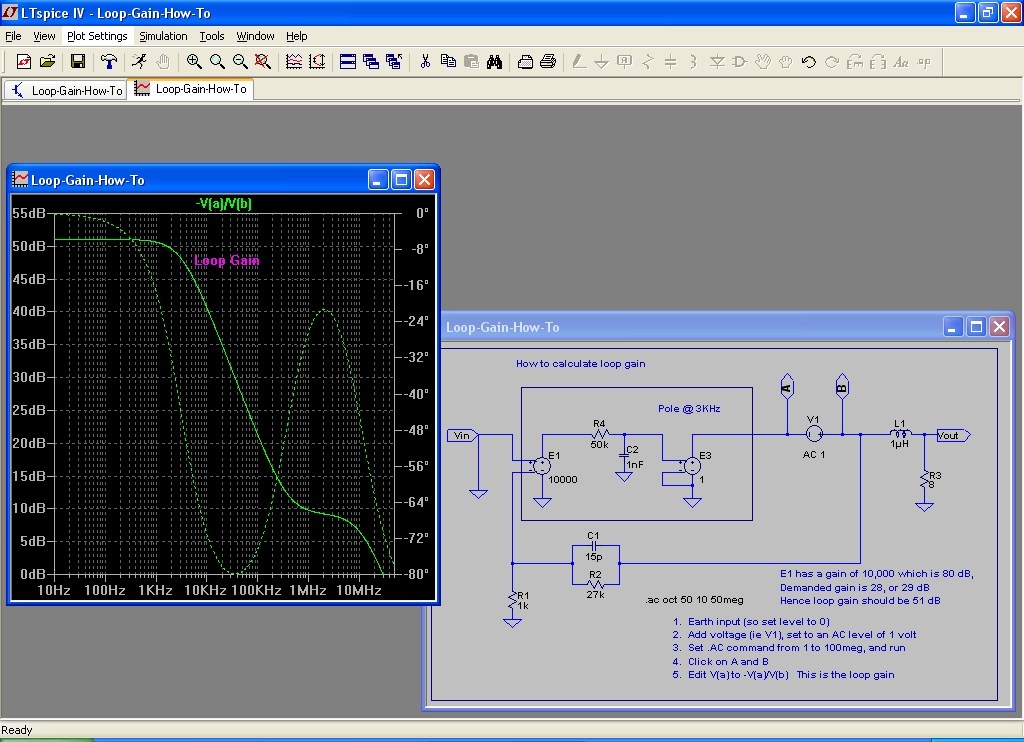1024x742 pixels.
Task: Click net label B in schematic
Action: pos(842,387)
